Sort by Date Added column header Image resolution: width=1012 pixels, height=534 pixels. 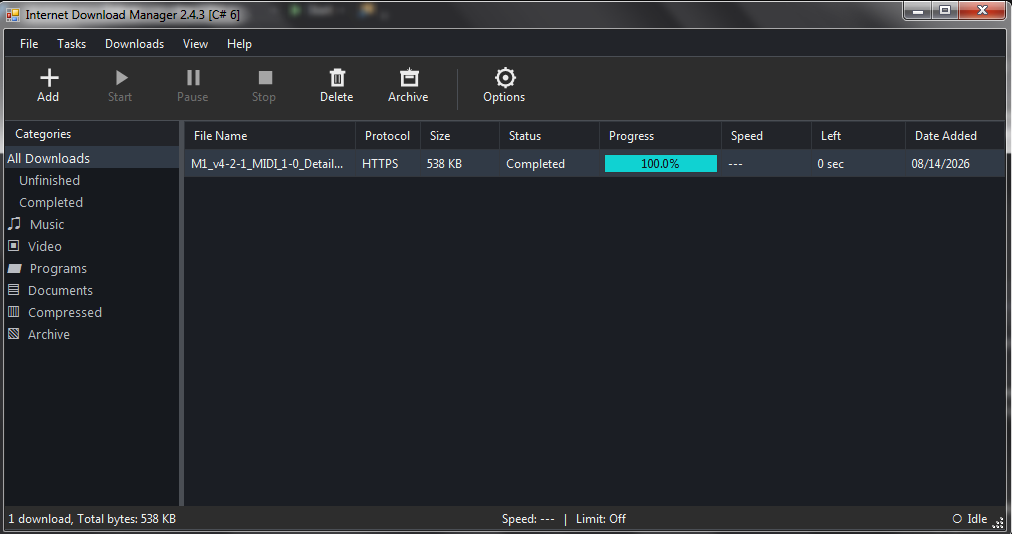955,136
